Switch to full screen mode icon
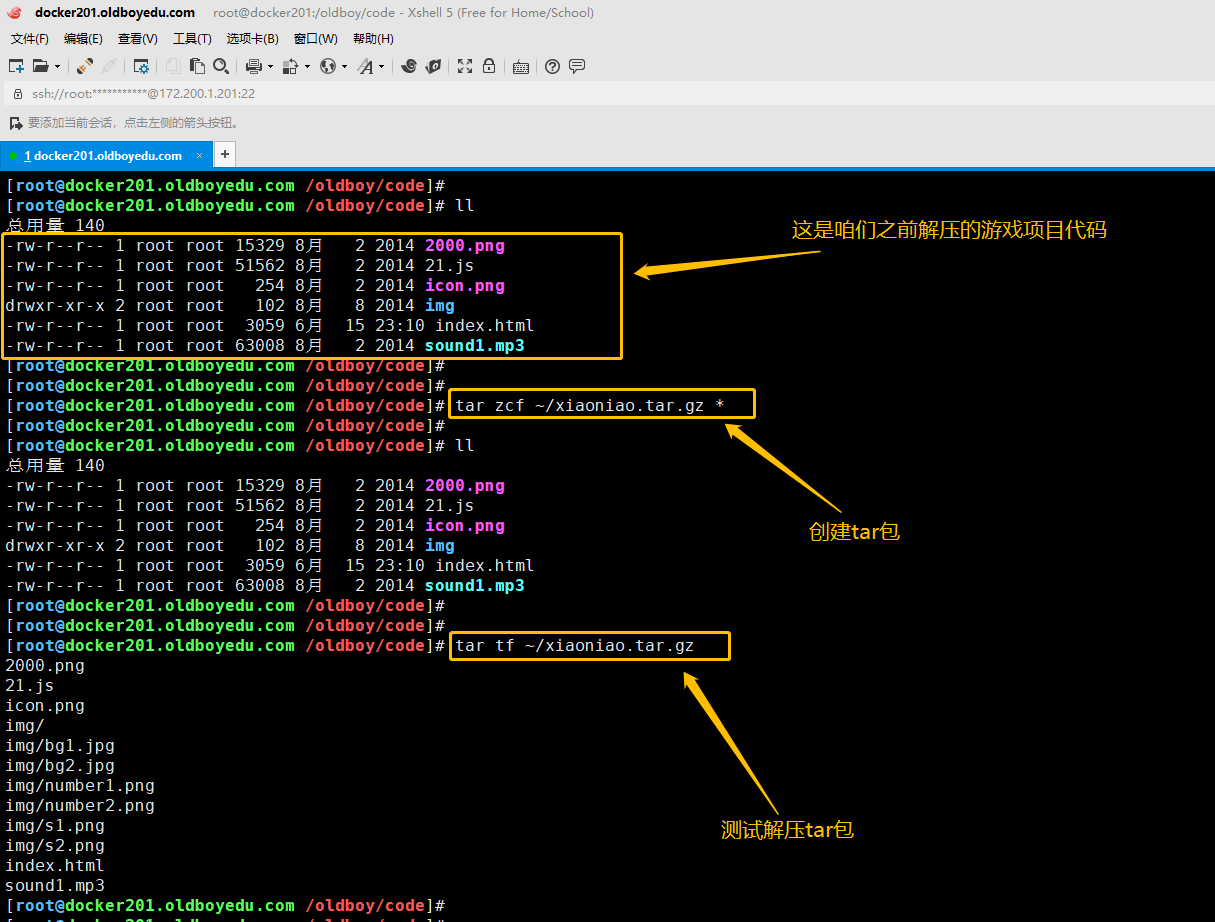The height and width of the screenshot is (922, 1215). pyautogui.click(x=465, y=67)
